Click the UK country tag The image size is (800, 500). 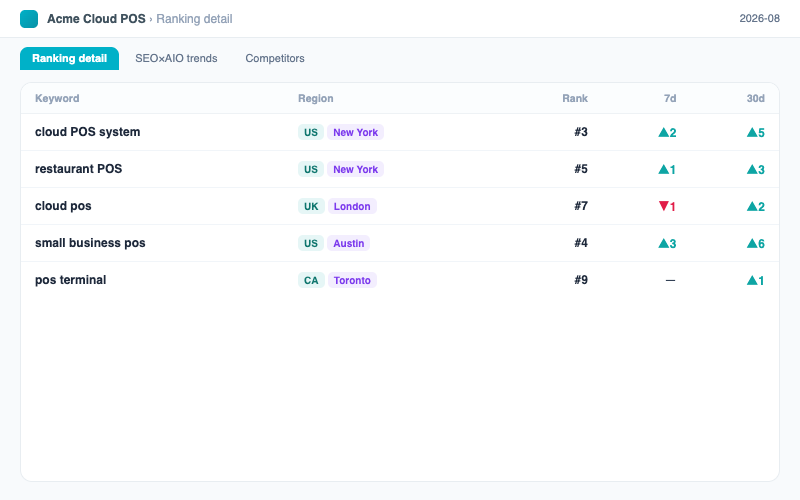click(311, 206)
